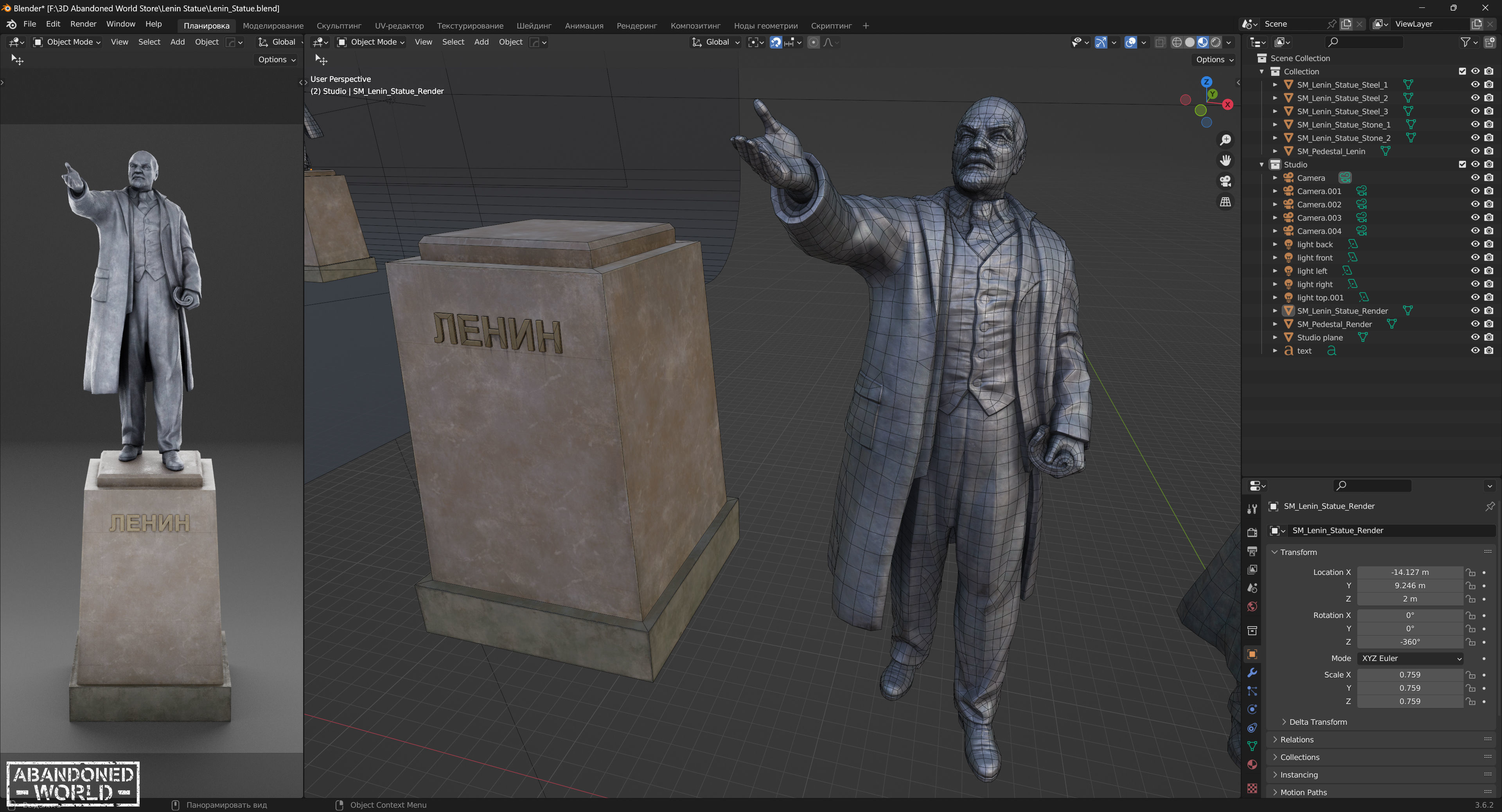Open main viewport Options dropdown
This screenshot has height=812, width=1502.
[1215, 59]
